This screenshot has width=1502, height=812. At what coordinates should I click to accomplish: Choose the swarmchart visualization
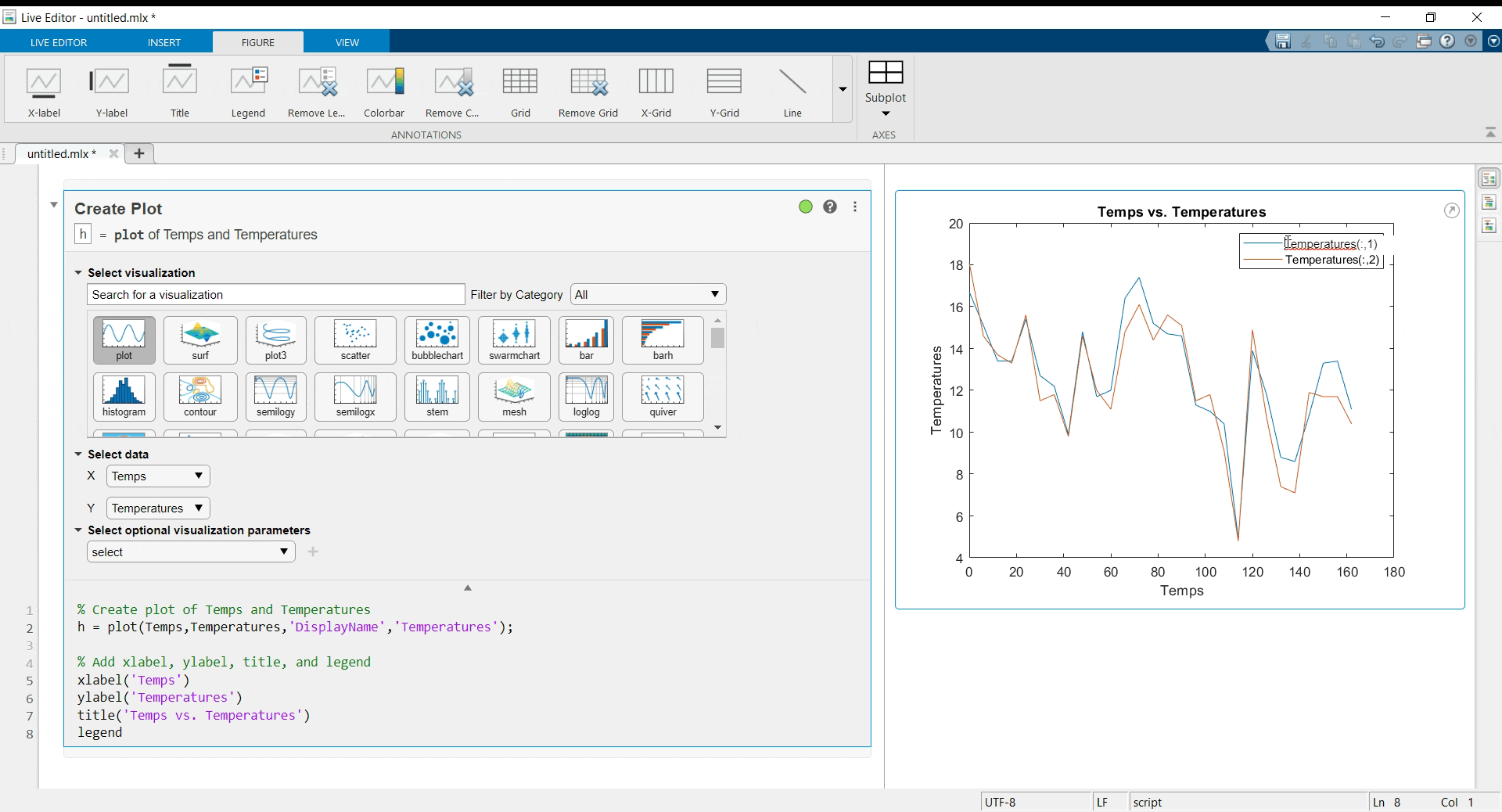514,340
